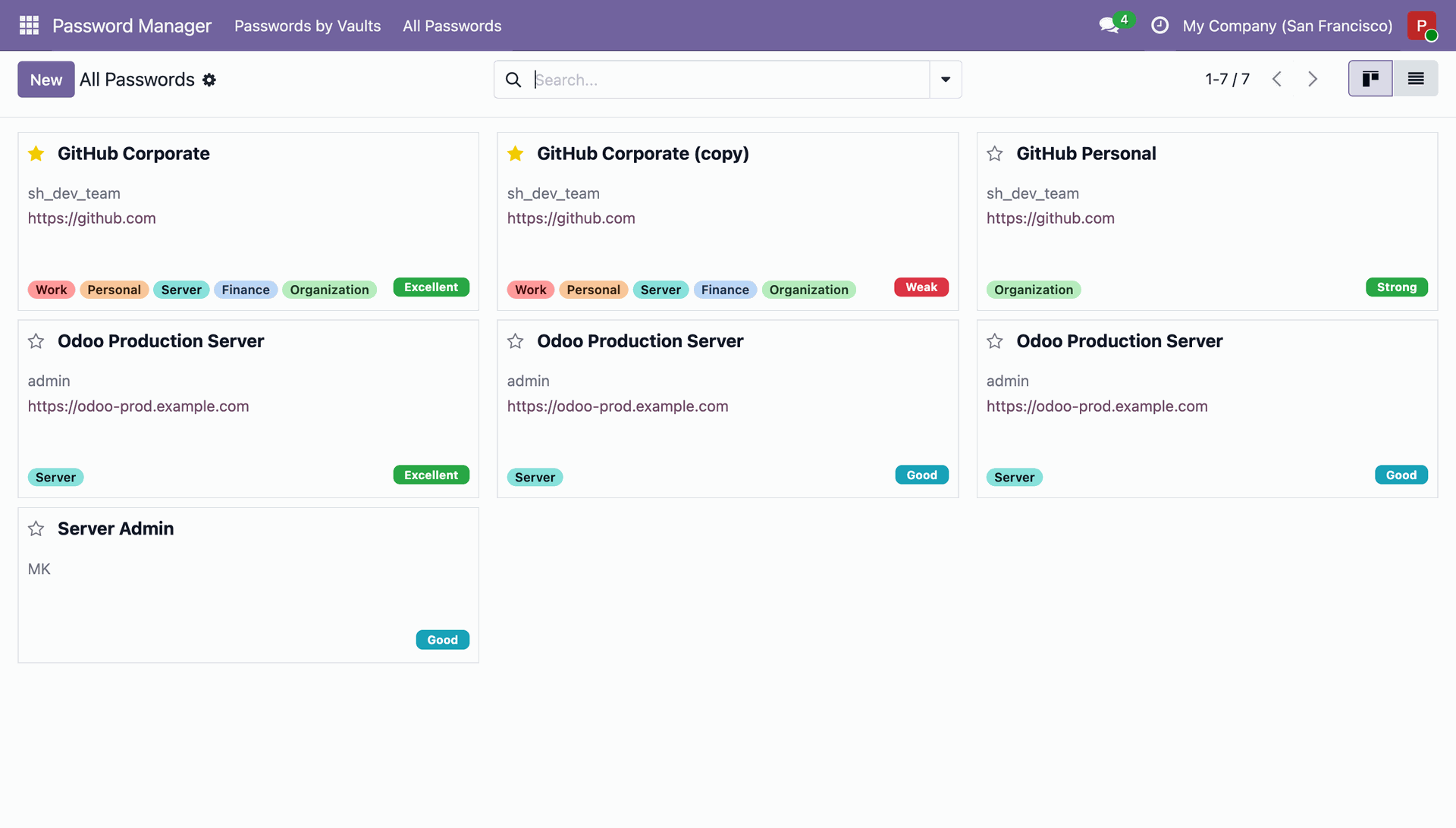
Task: Open the GitHub Corporate (copy) card title
Action: click(x=643, y=154)
